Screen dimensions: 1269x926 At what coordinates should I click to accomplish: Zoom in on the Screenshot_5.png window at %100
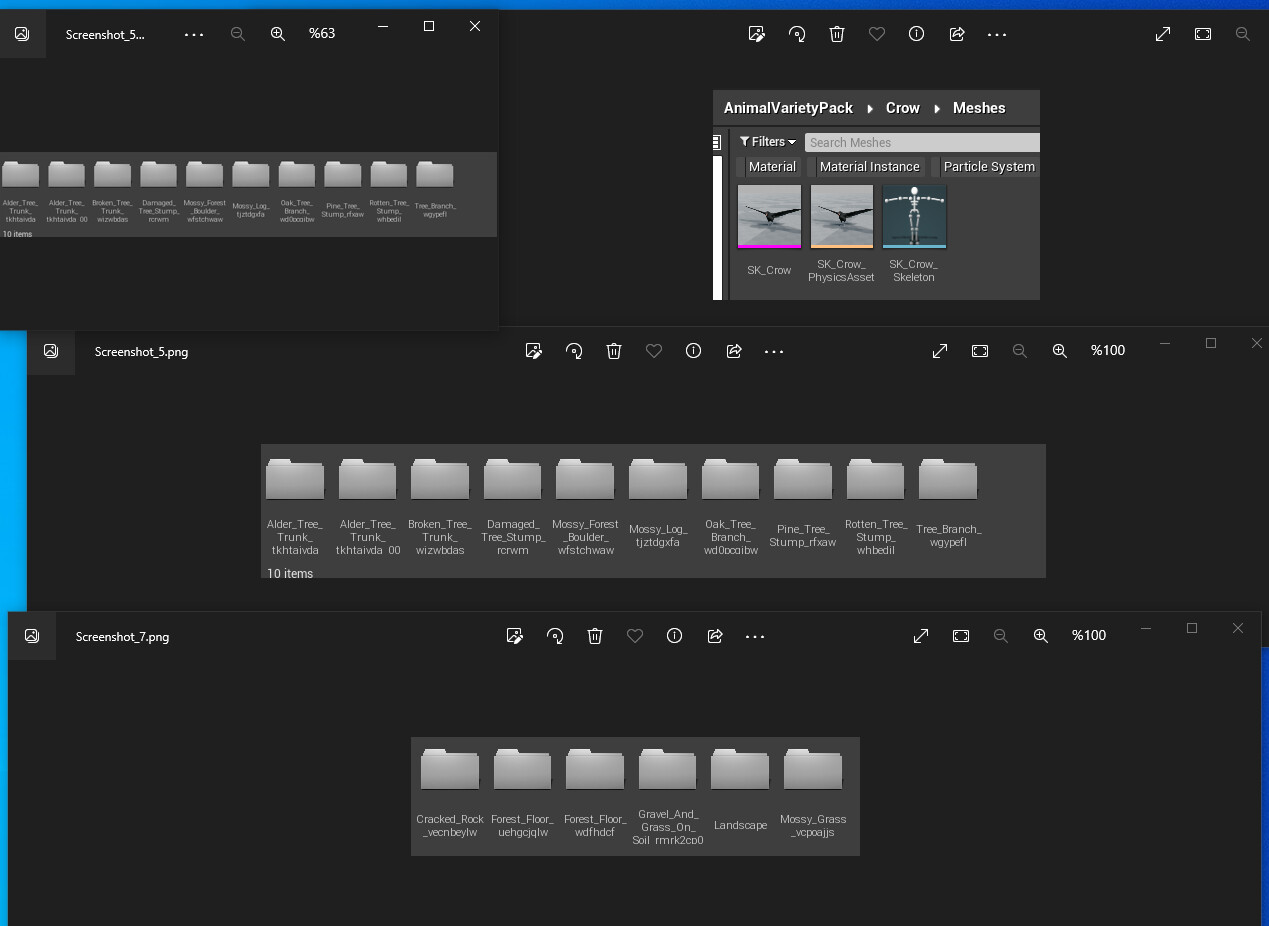(x=1060, y=351)
